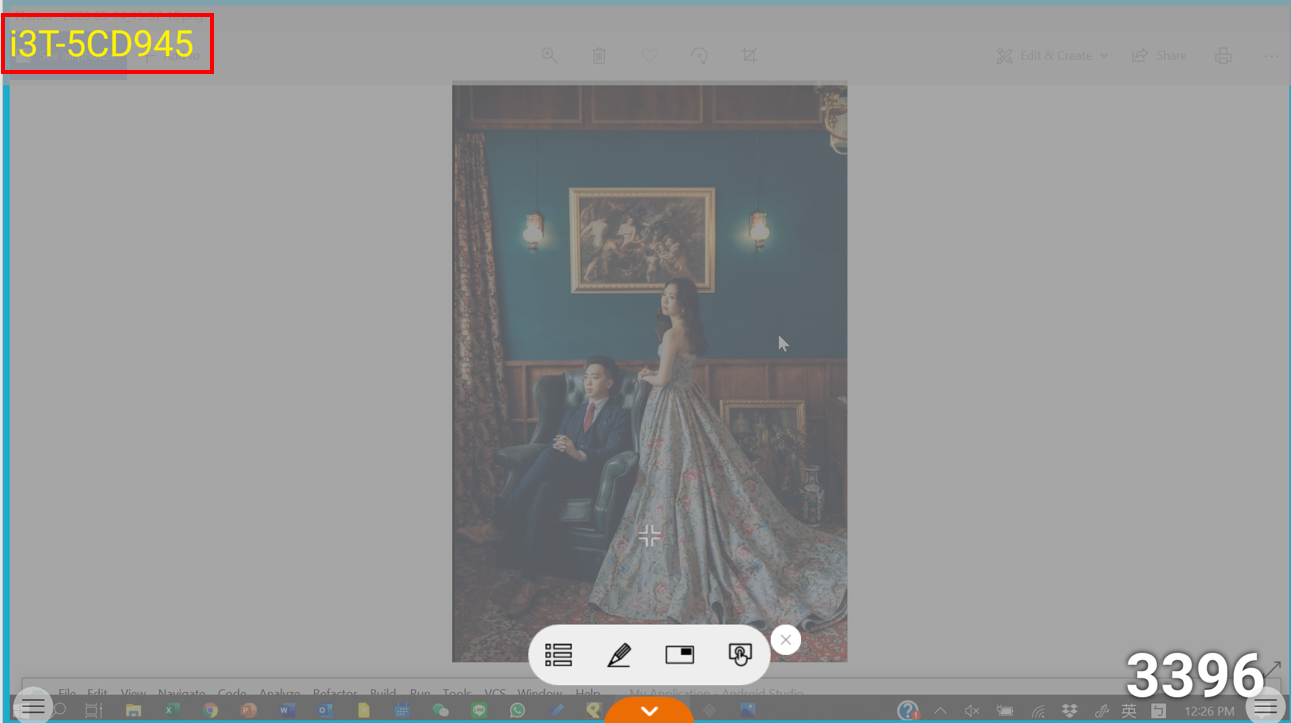1291x723 pixels.
Task: Click the wedding photo image
Action: [x=649, y=370]
